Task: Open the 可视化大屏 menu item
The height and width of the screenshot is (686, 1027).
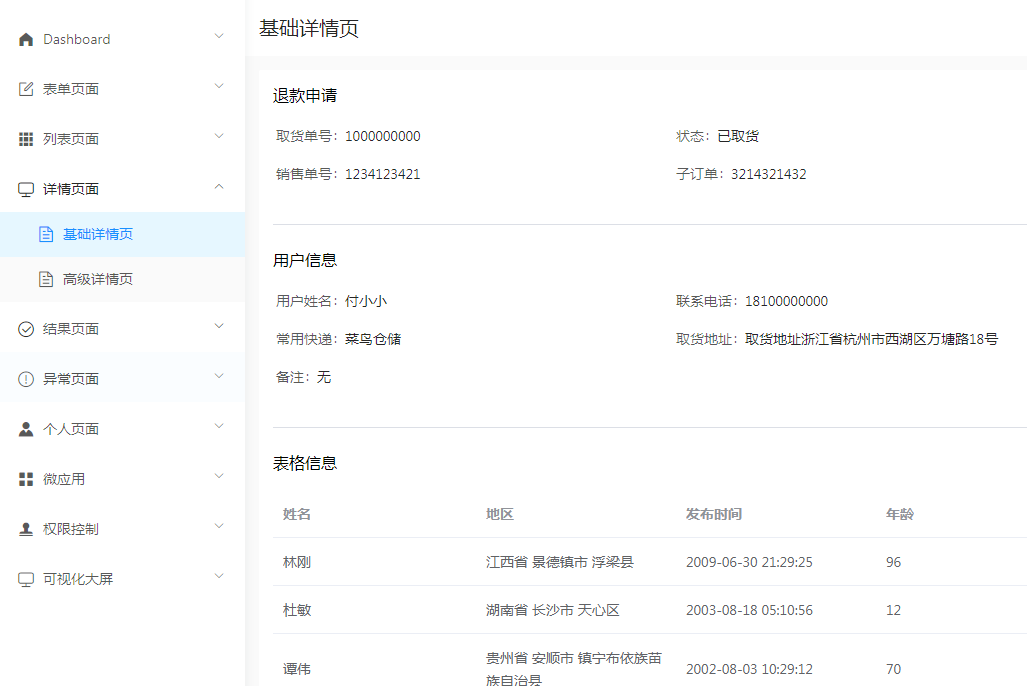Action: (122, 579)
